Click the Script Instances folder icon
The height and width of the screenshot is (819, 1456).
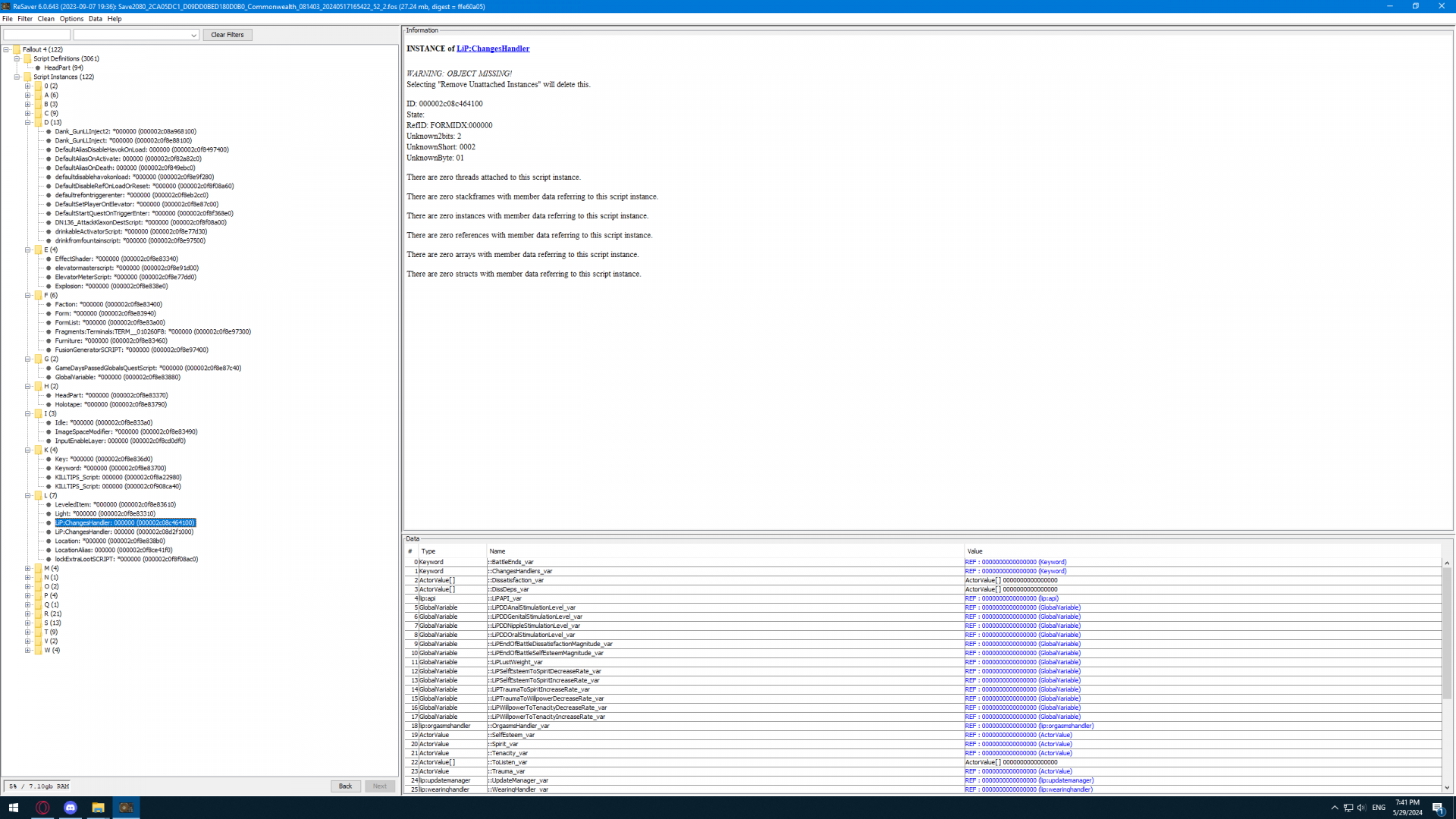pyautogui.click(x=27, y=77)
